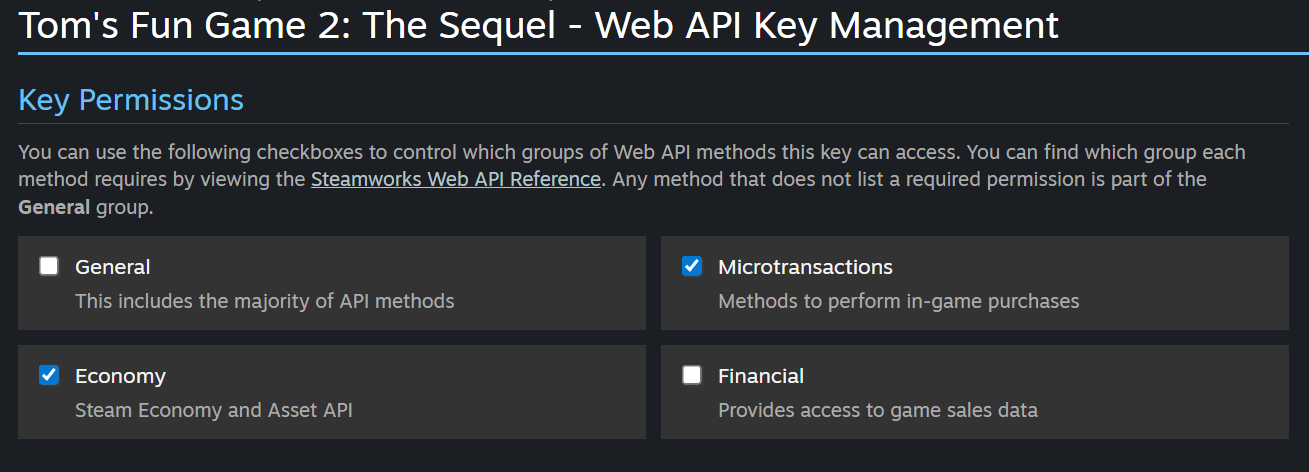Tick the Financial permission checkbox
Screen dimensions: 1309x472
click(x=692, y=375)
